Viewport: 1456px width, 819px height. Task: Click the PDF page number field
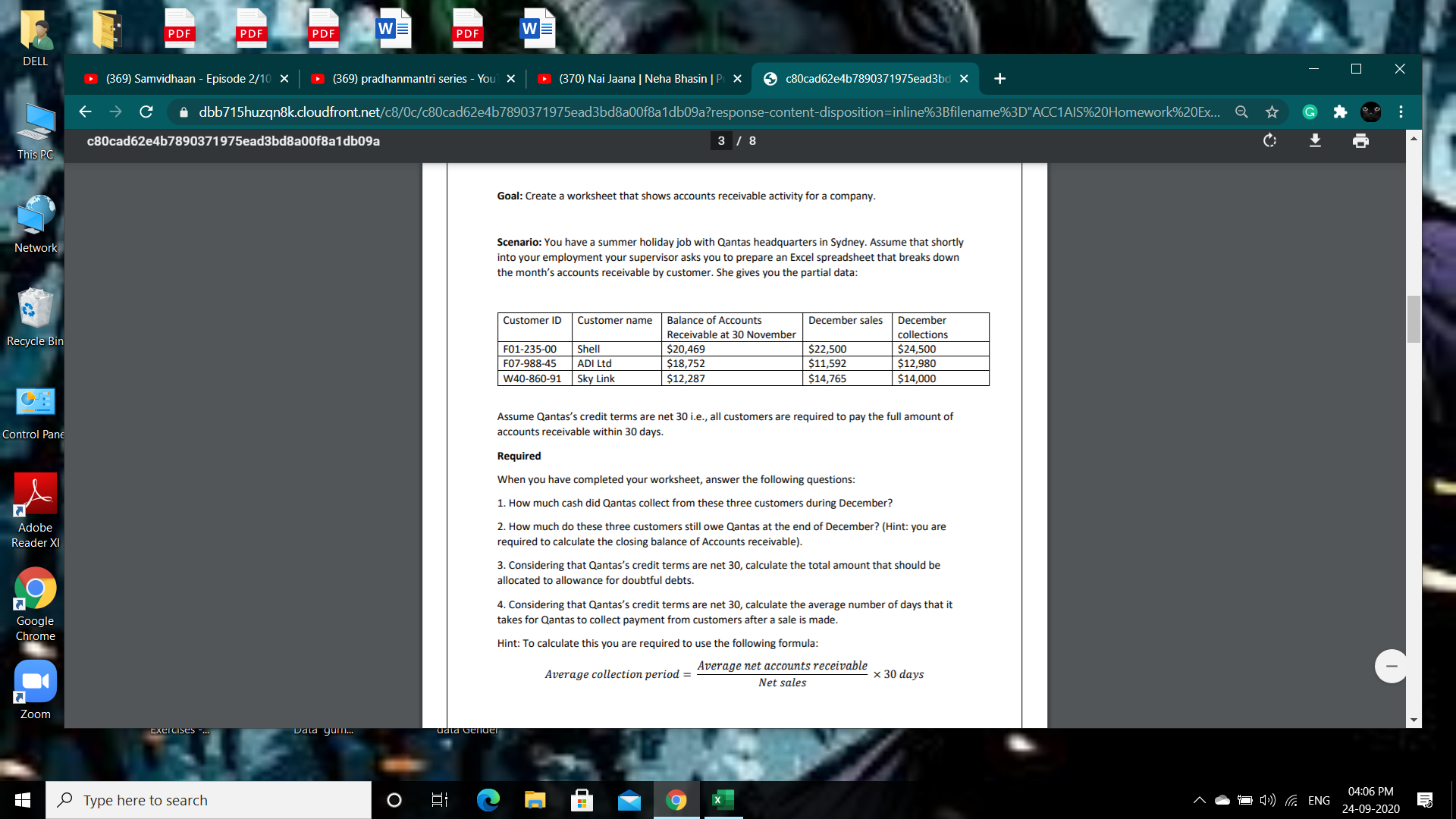pyautogui.click(x=720, y=141)
